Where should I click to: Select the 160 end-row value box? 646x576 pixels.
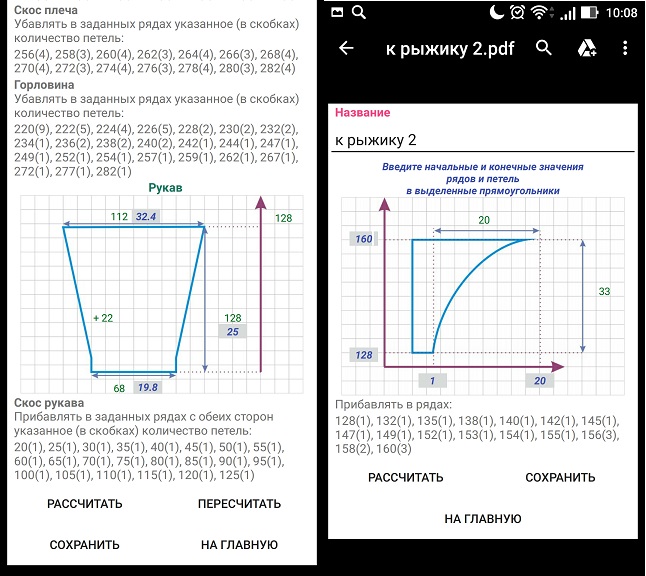[x=365, y=239]
